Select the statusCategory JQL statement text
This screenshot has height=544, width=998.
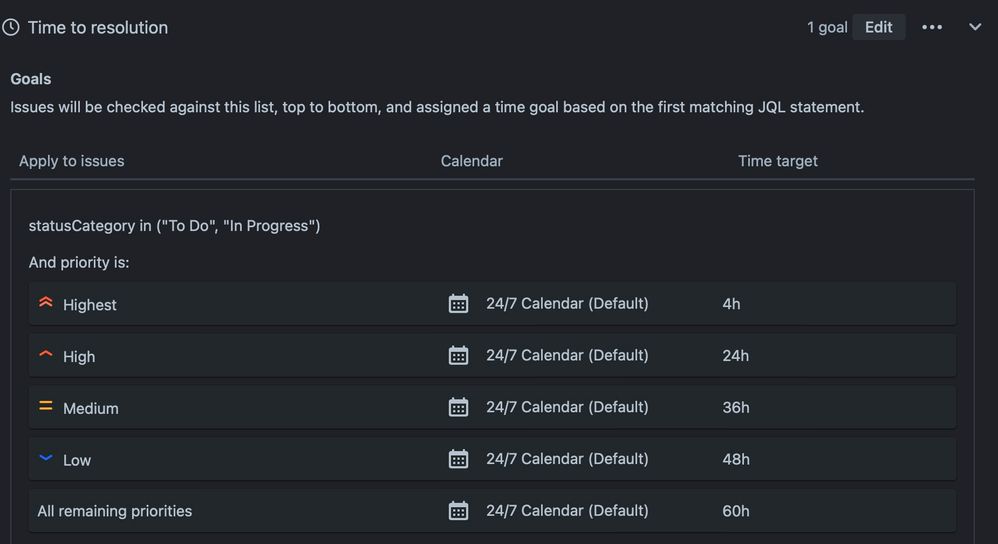click(x=175, y=226)
